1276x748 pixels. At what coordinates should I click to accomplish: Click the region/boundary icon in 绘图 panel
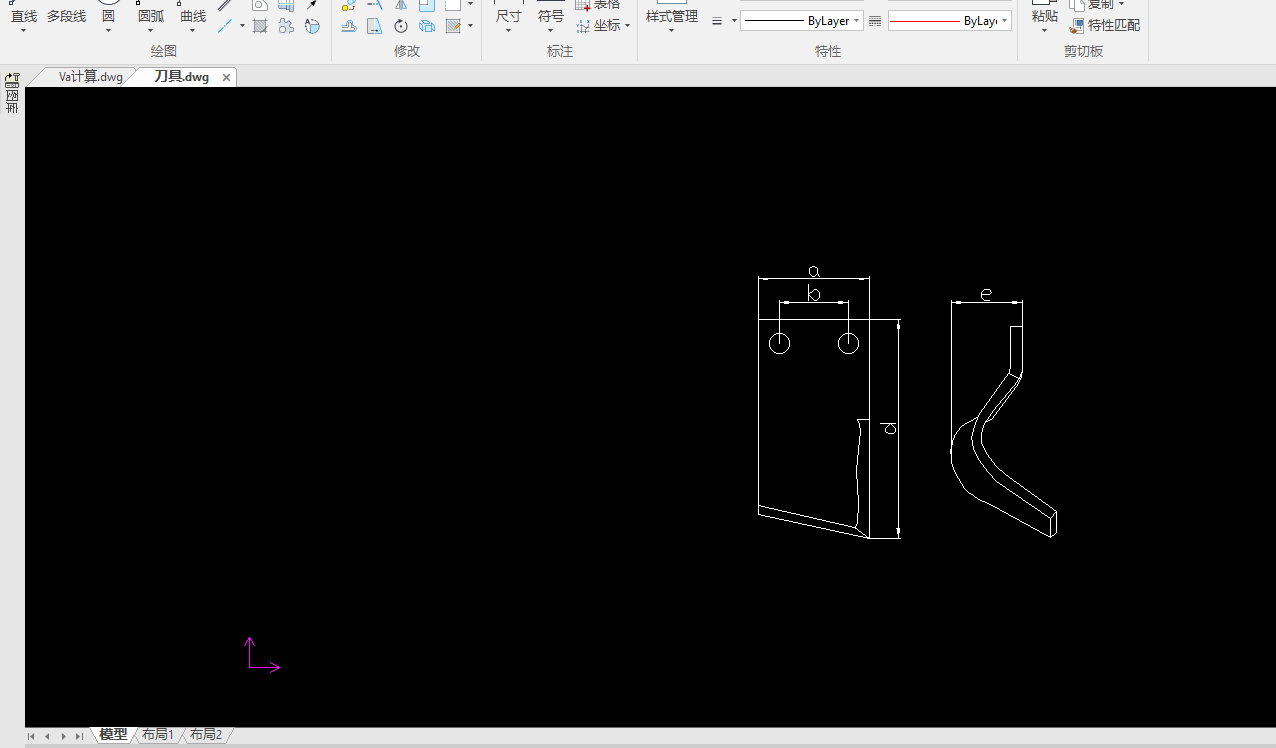(286, 26)
